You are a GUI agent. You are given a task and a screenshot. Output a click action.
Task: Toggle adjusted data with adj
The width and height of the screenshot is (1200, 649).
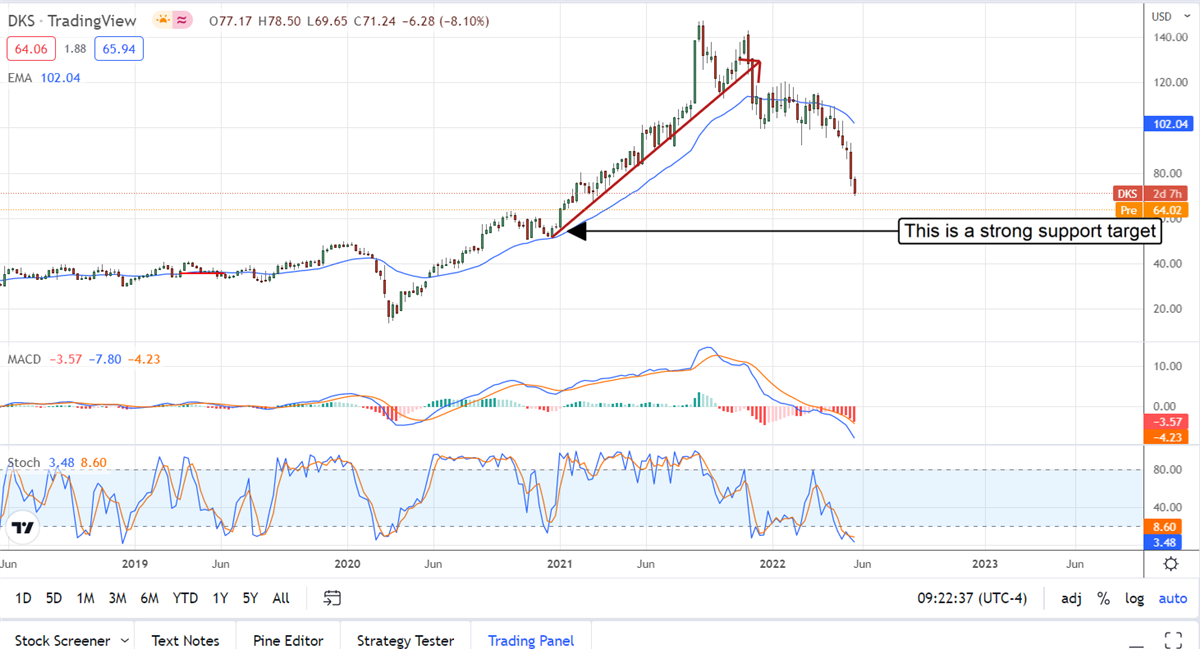point(1071,598)
